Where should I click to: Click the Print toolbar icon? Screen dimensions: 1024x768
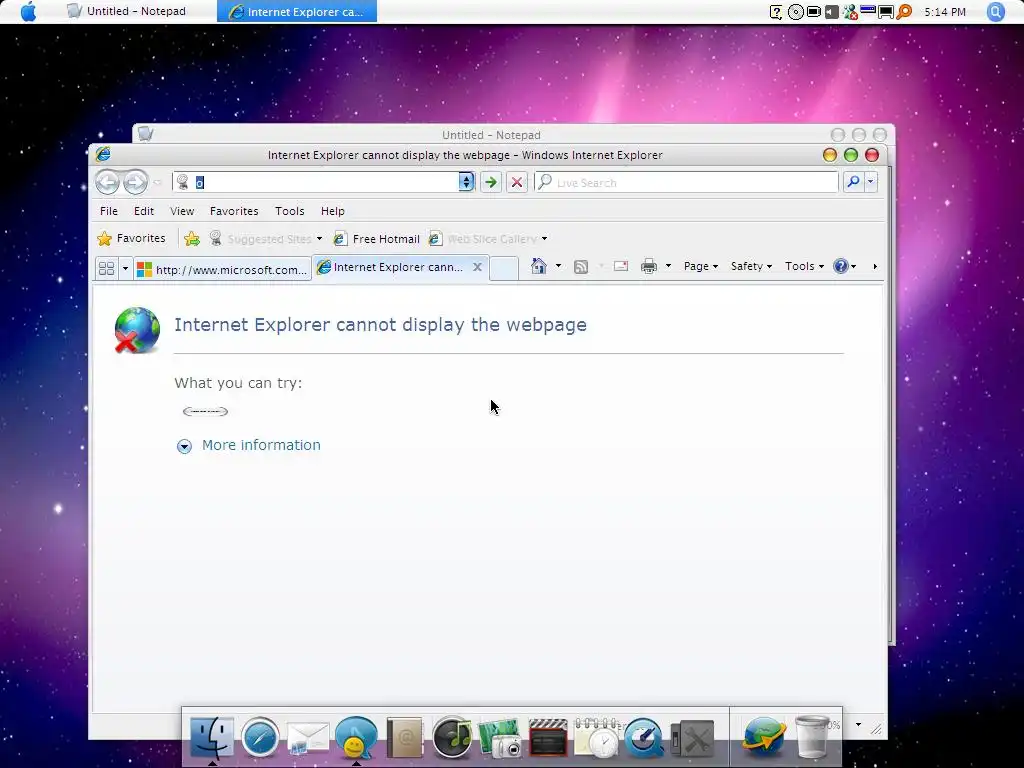pos(648,266)
